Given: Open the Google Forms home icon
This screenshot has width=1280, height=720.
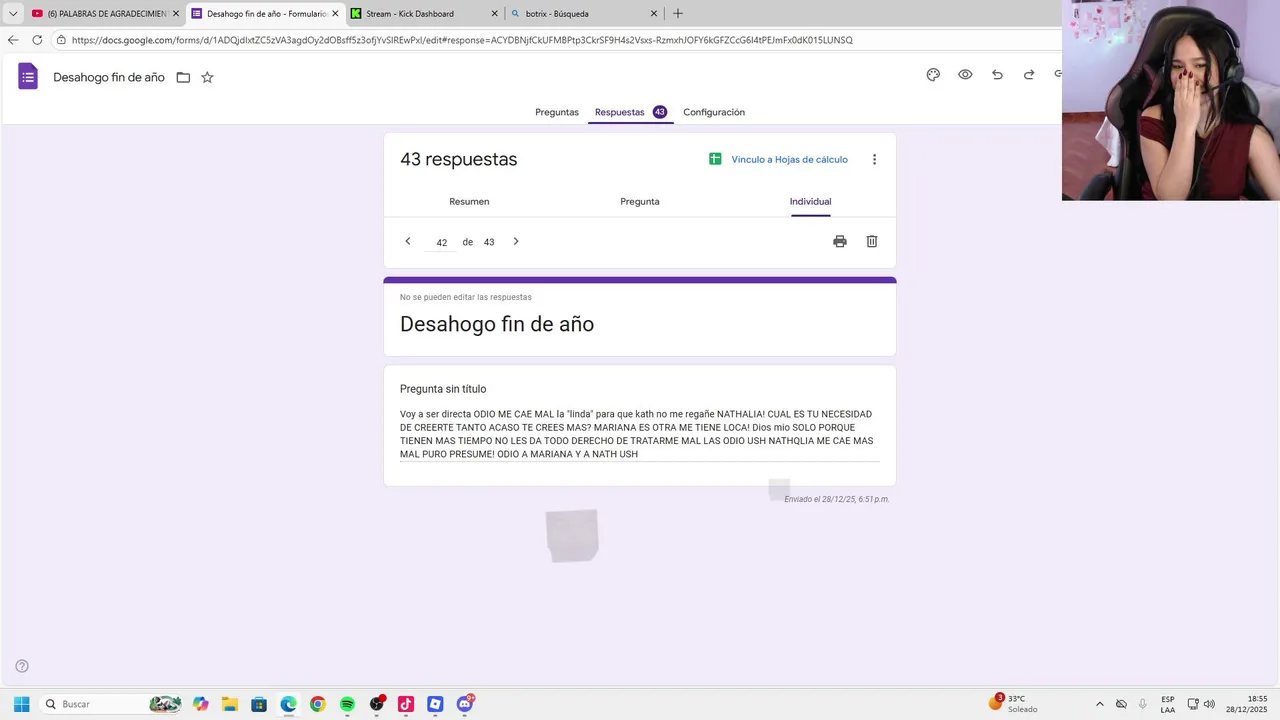Looking at the screenshot, I should 28,76.
